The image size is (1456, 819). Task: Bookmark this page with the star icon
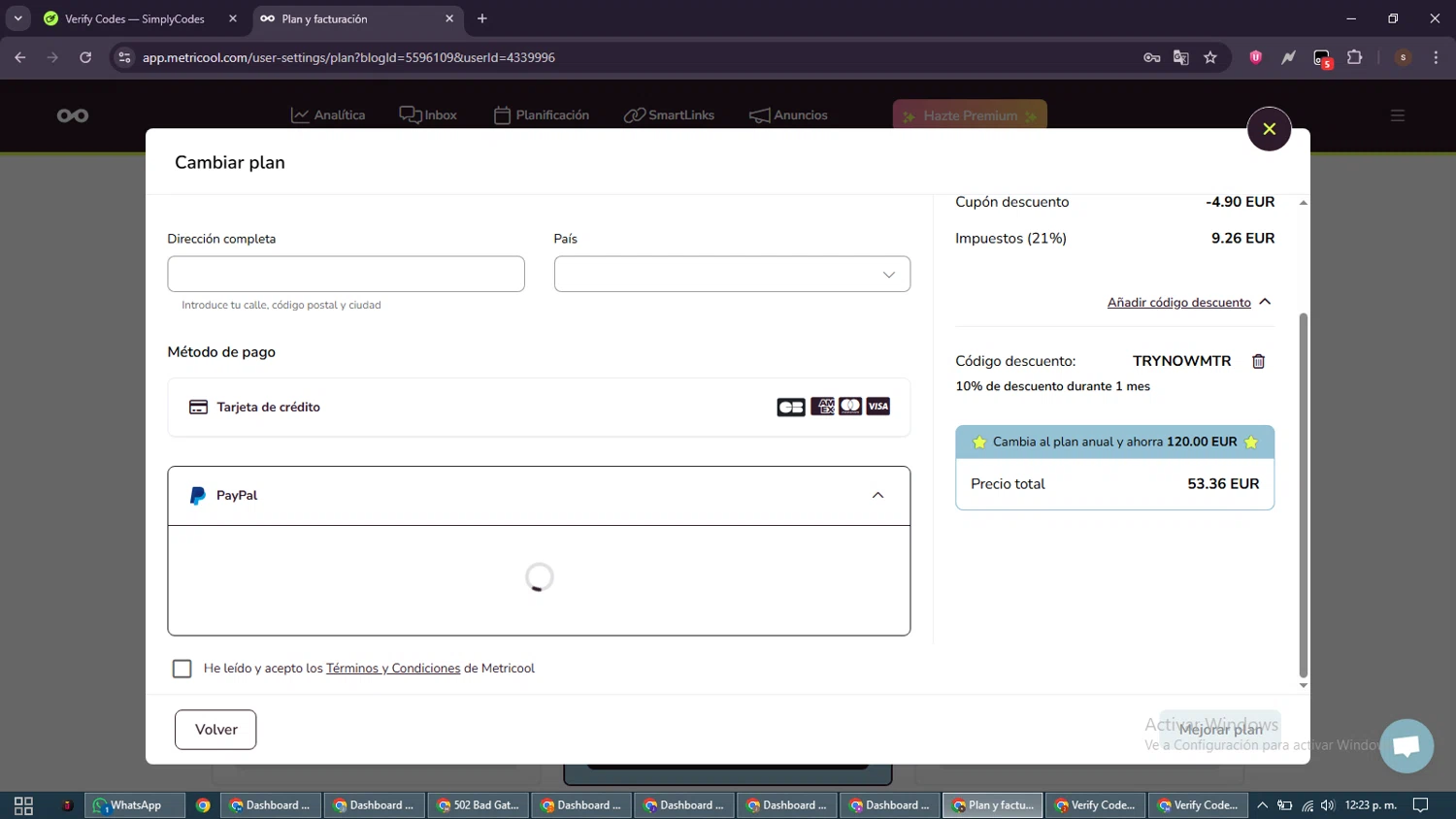click(1210, 57)
